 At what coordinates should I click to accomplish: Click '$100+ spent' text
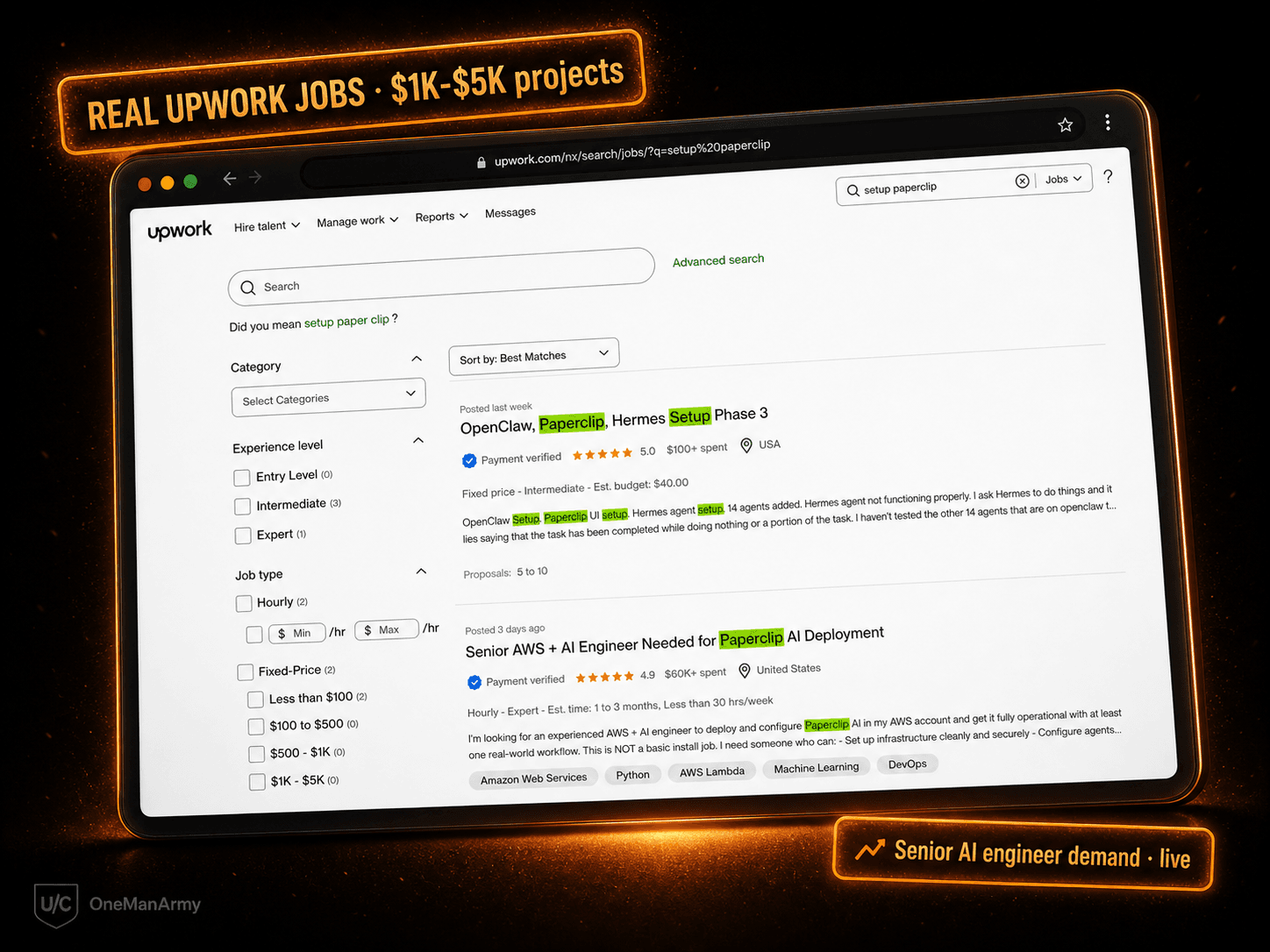696,449
